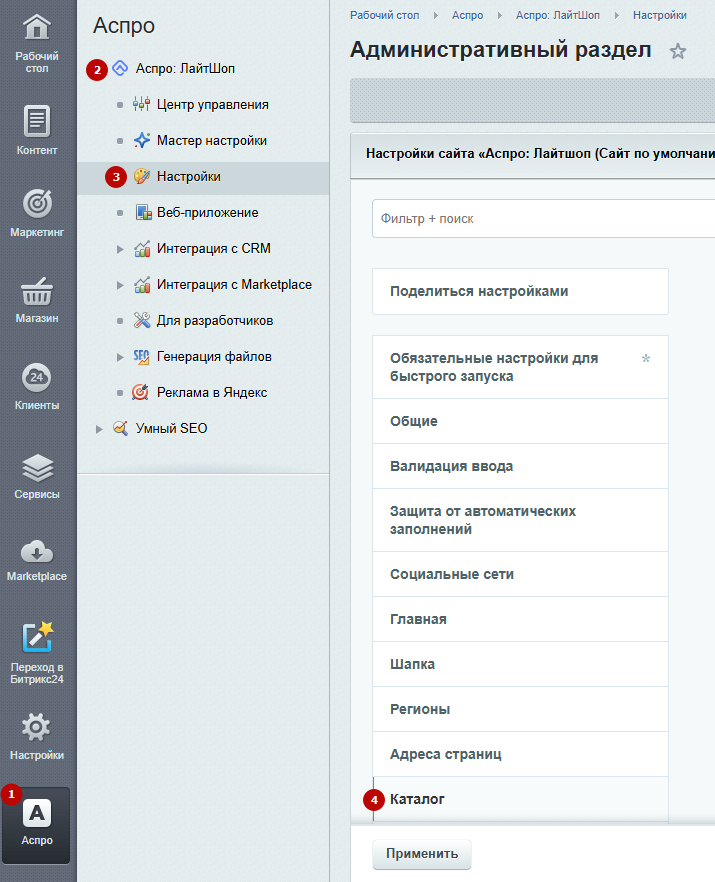
Task: Open the Клиенты sidebar section
Action: tap(37, 388)
